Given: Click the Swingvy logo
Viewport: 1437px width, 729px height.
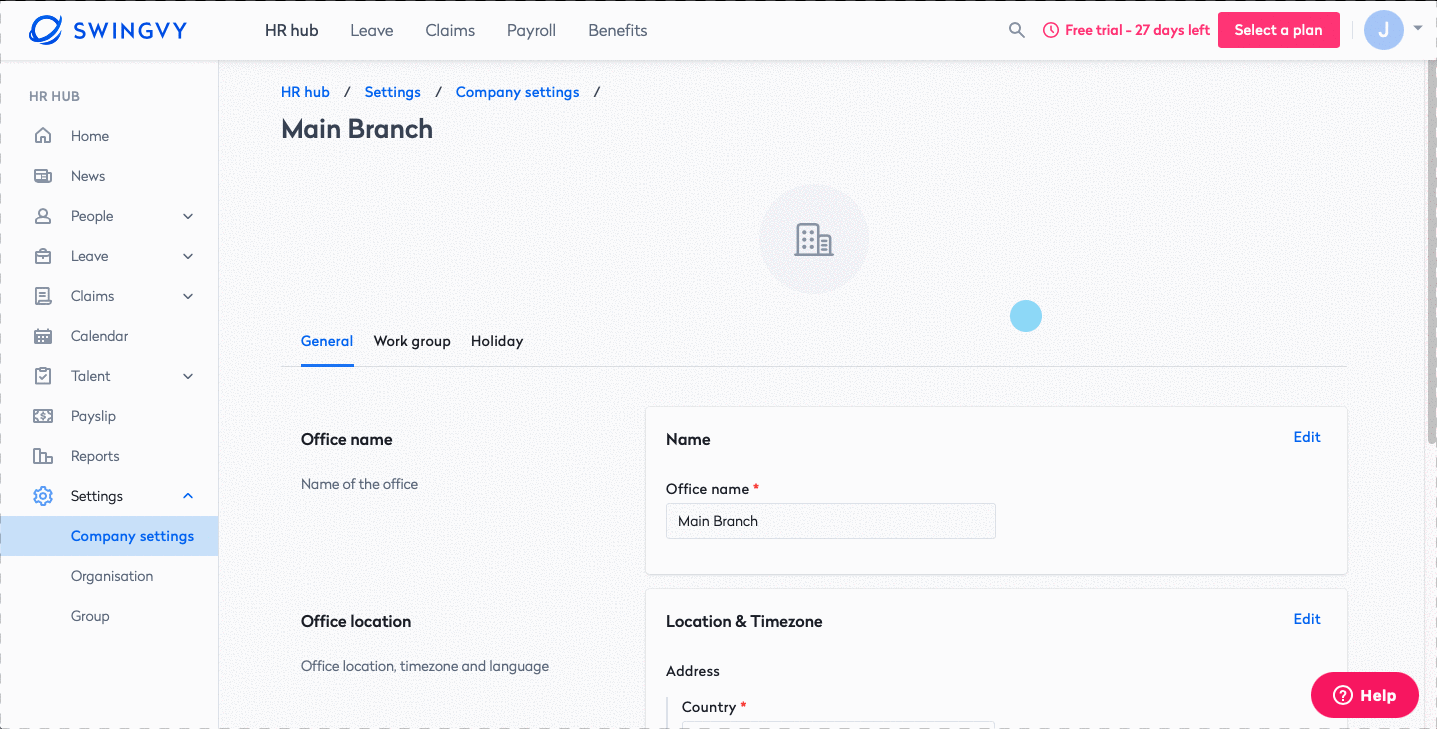Looking at the screenshot, I should pos(108,30).
